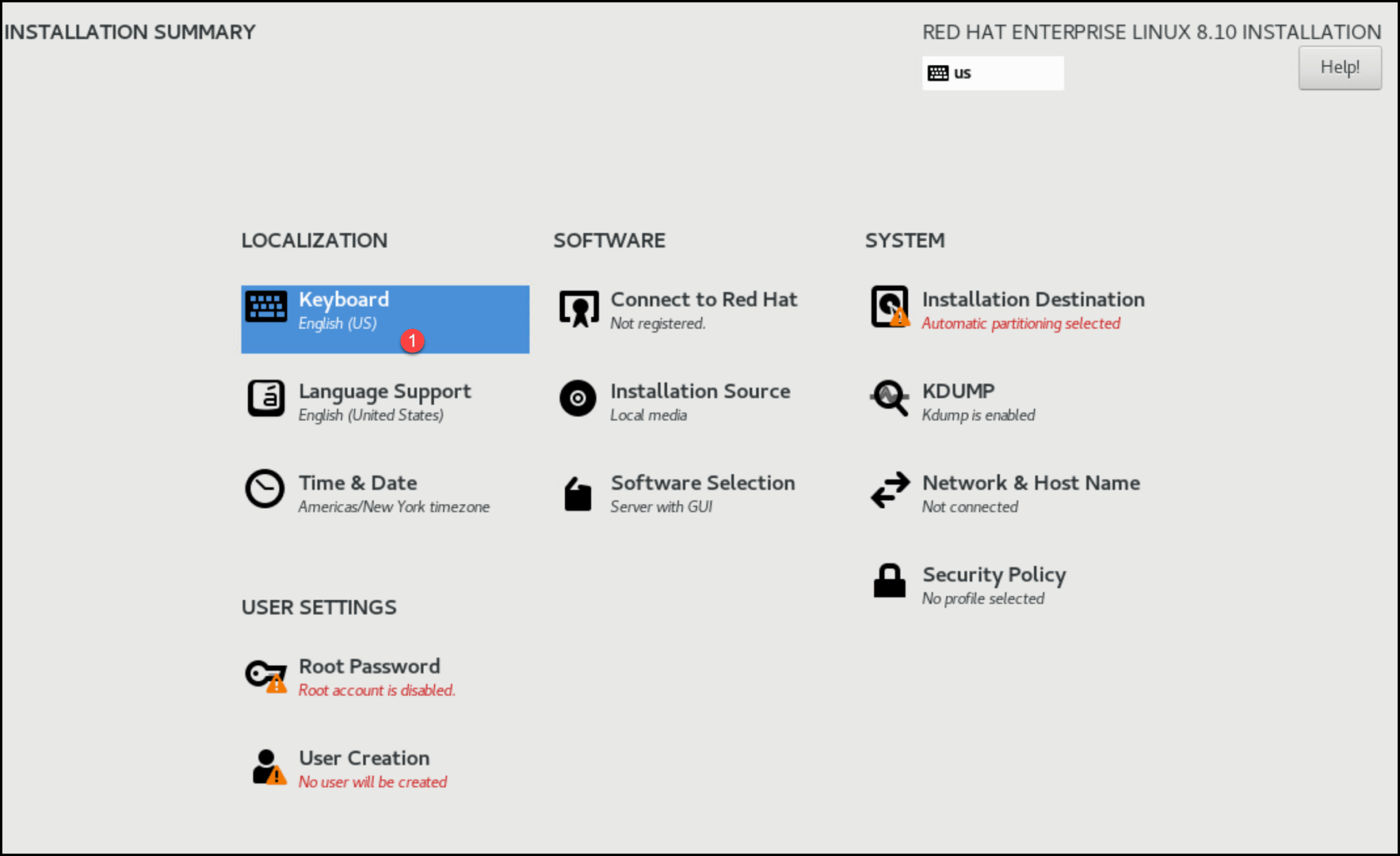Click the Security Policy lock icon

point(889,581)
